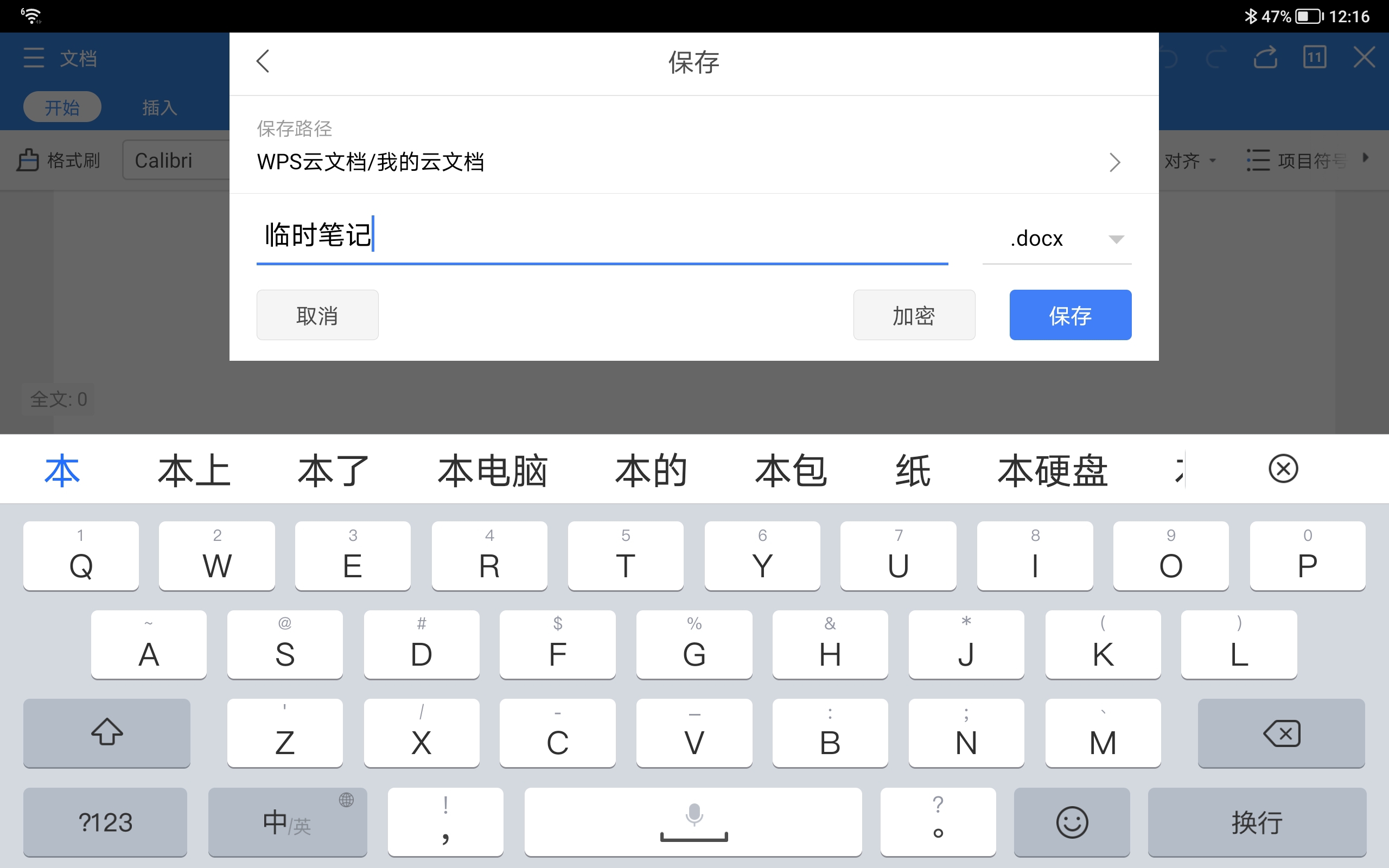
Task: Click the 取消 button
Action: tap(317, 315)
